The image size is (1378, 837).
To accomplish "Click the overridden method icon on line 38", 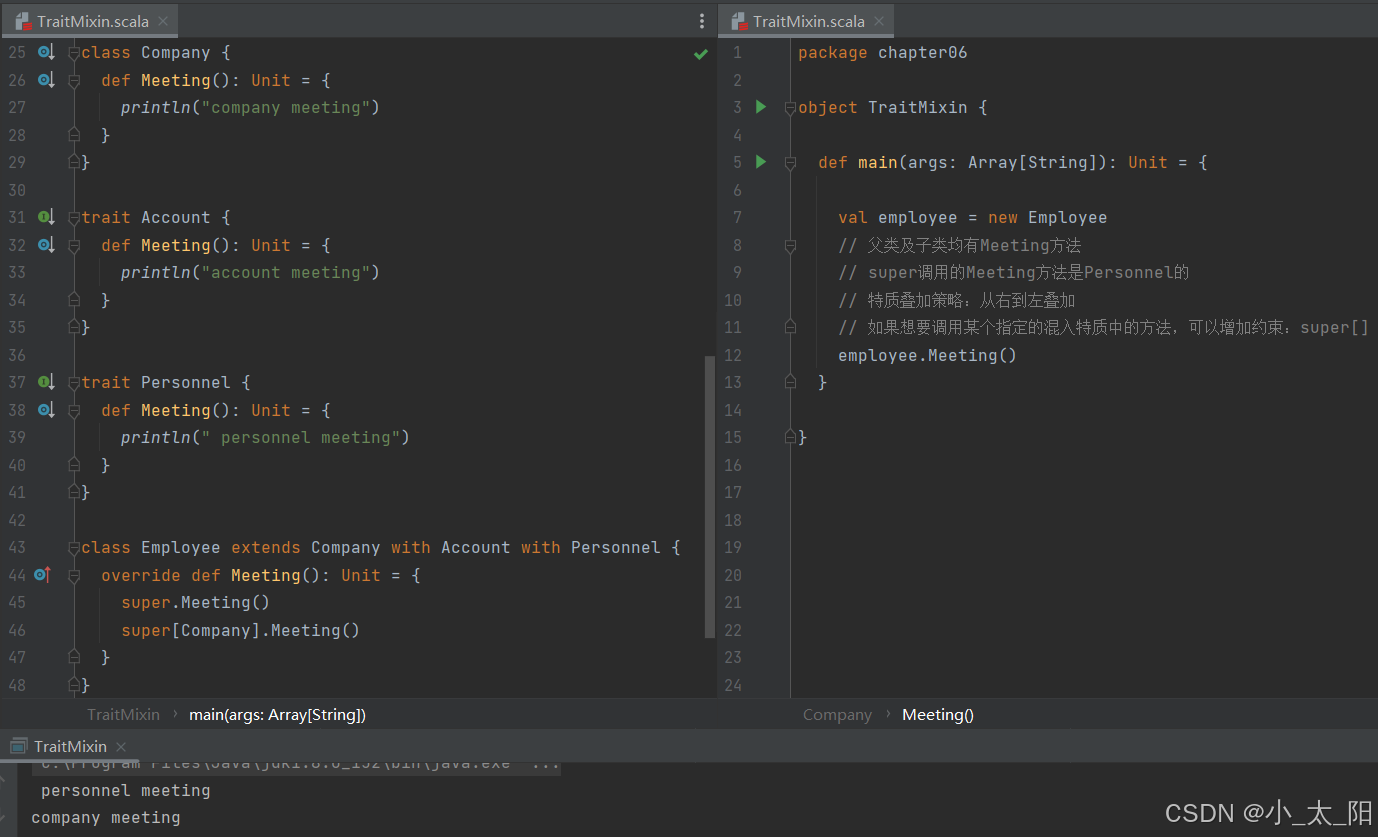I will [x=45, y=410].
